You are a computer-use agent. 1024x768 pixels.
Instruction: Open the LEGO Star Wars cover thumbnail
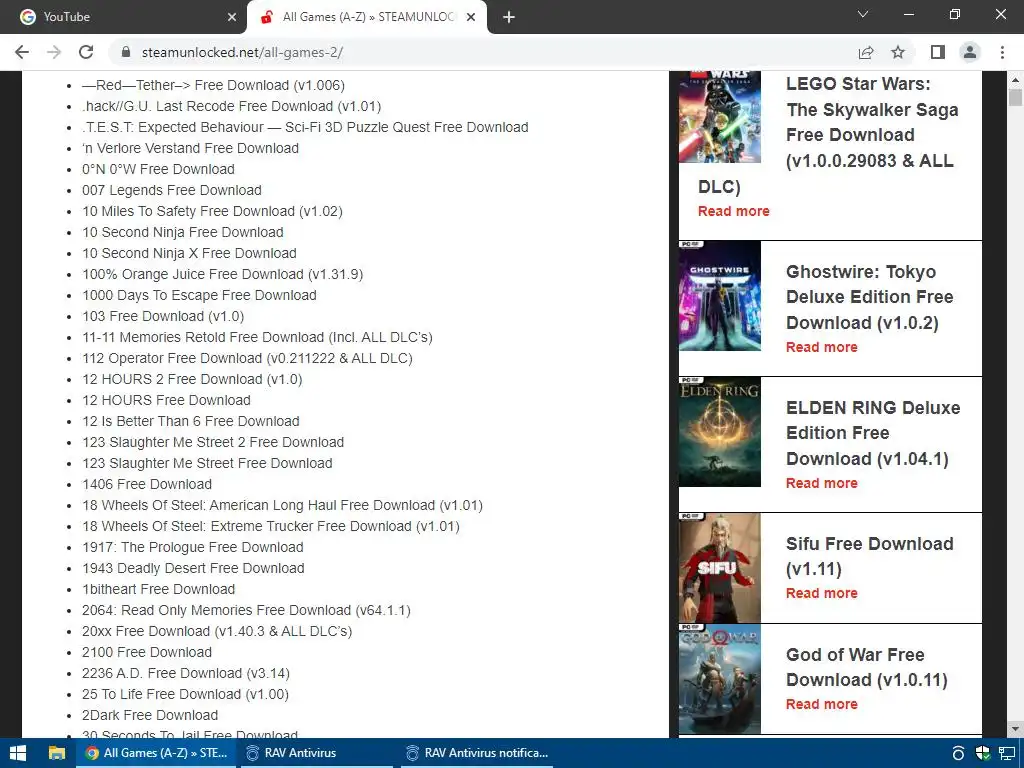[x=720, y=117]
